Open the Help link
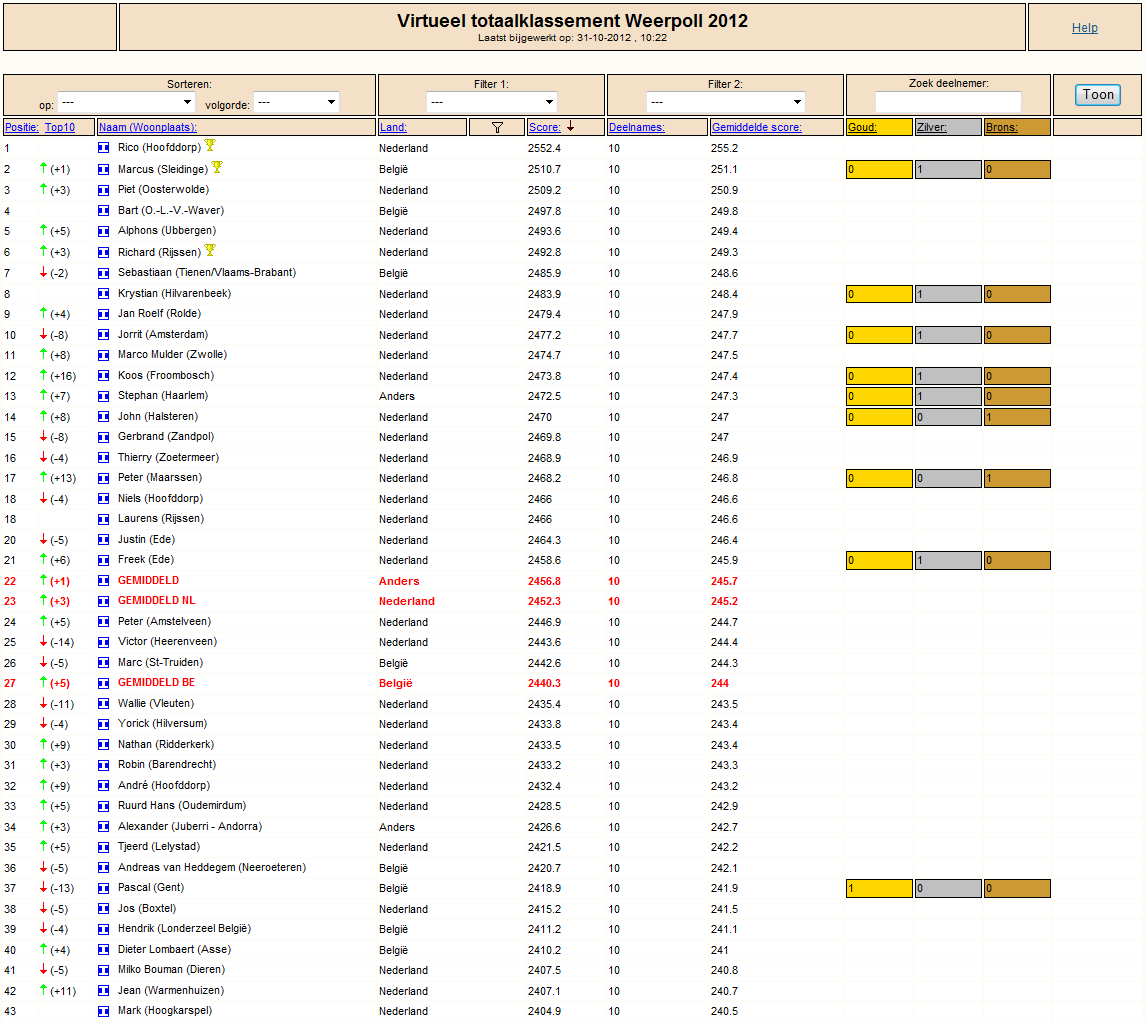 pyautogui.click(x=1085, y=28)
